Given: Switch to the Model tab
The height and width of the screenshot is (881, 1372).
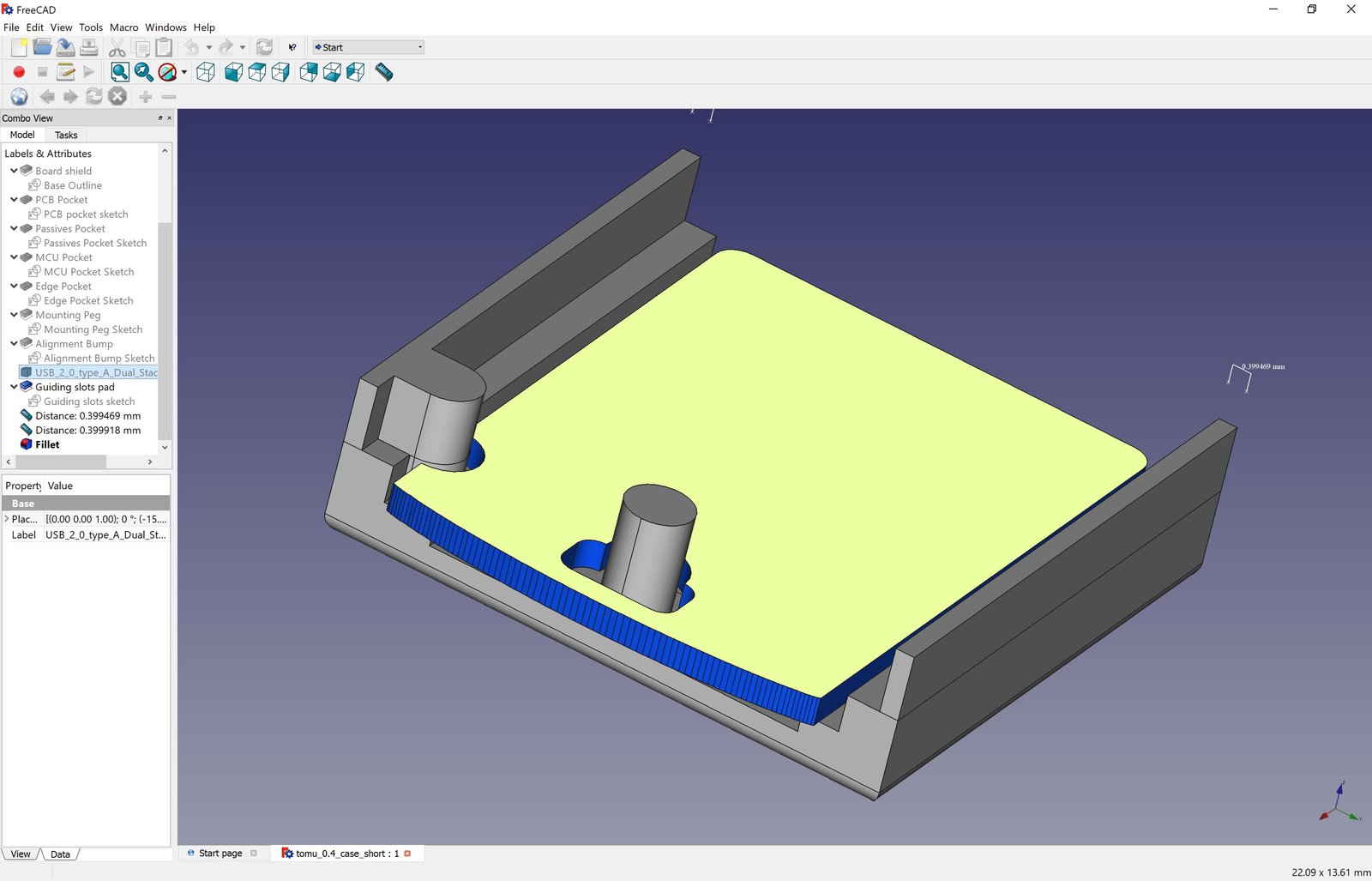Looking at the screenshot, I should click(x=22, y=135).
